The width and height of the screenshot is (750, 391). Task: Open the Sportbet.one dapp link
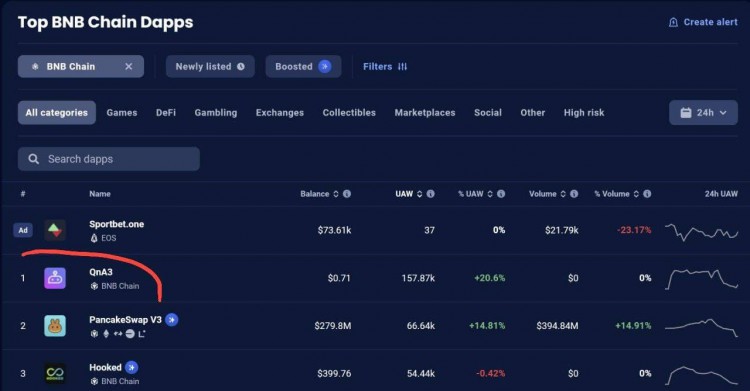point(116,224)
